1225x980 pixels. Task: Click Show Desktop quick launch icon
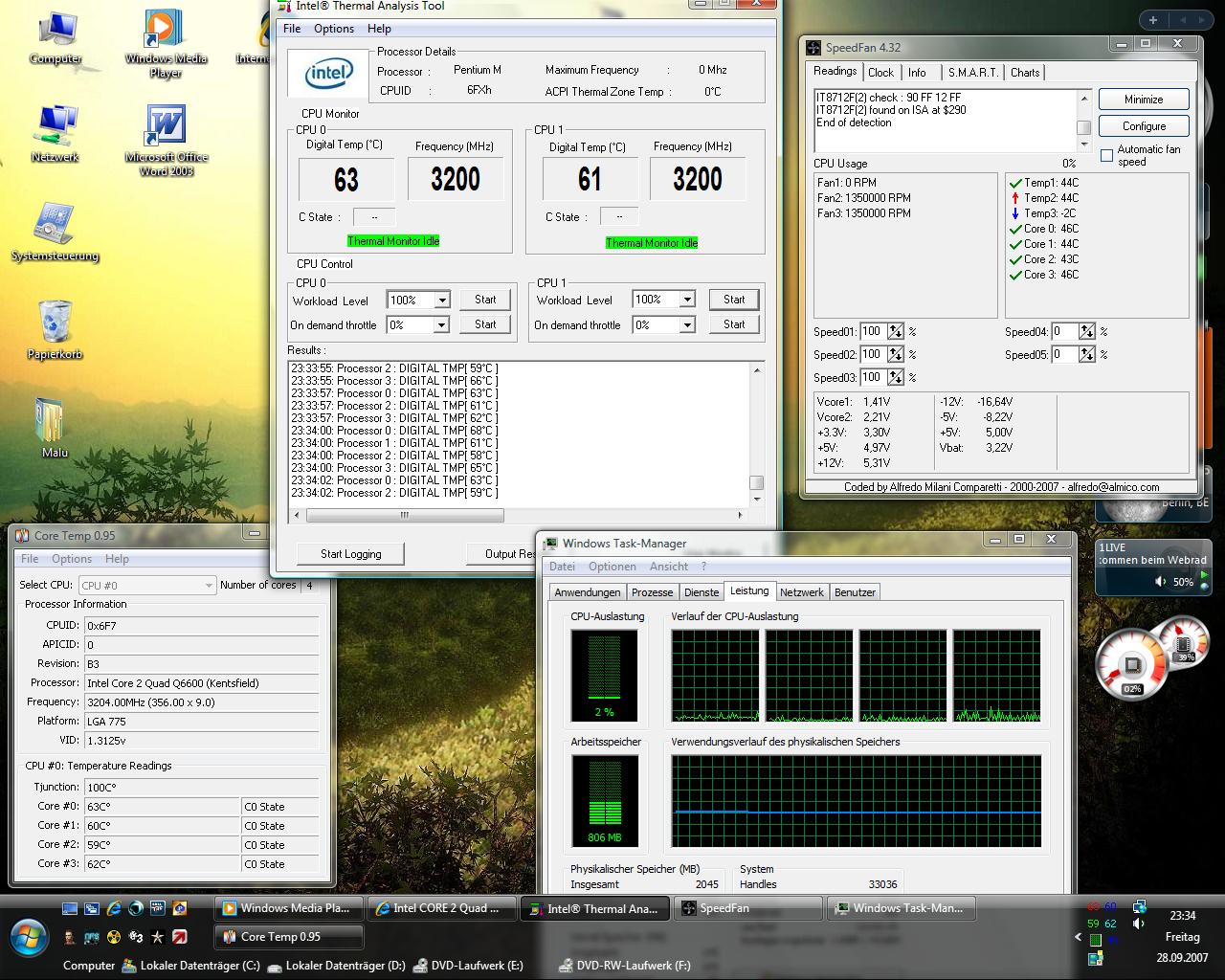[x=70, y=908]
